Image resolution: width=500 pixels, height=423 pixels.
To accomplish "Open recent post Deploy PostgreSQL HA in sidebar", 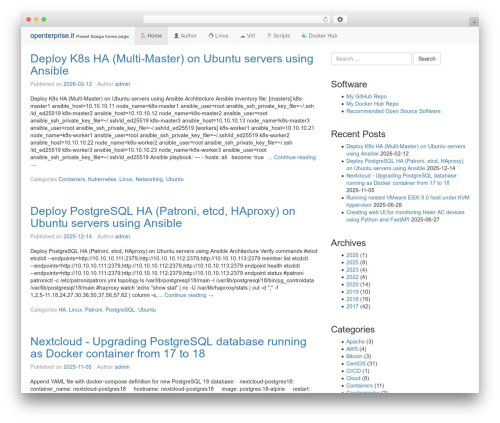I will 405,164.
